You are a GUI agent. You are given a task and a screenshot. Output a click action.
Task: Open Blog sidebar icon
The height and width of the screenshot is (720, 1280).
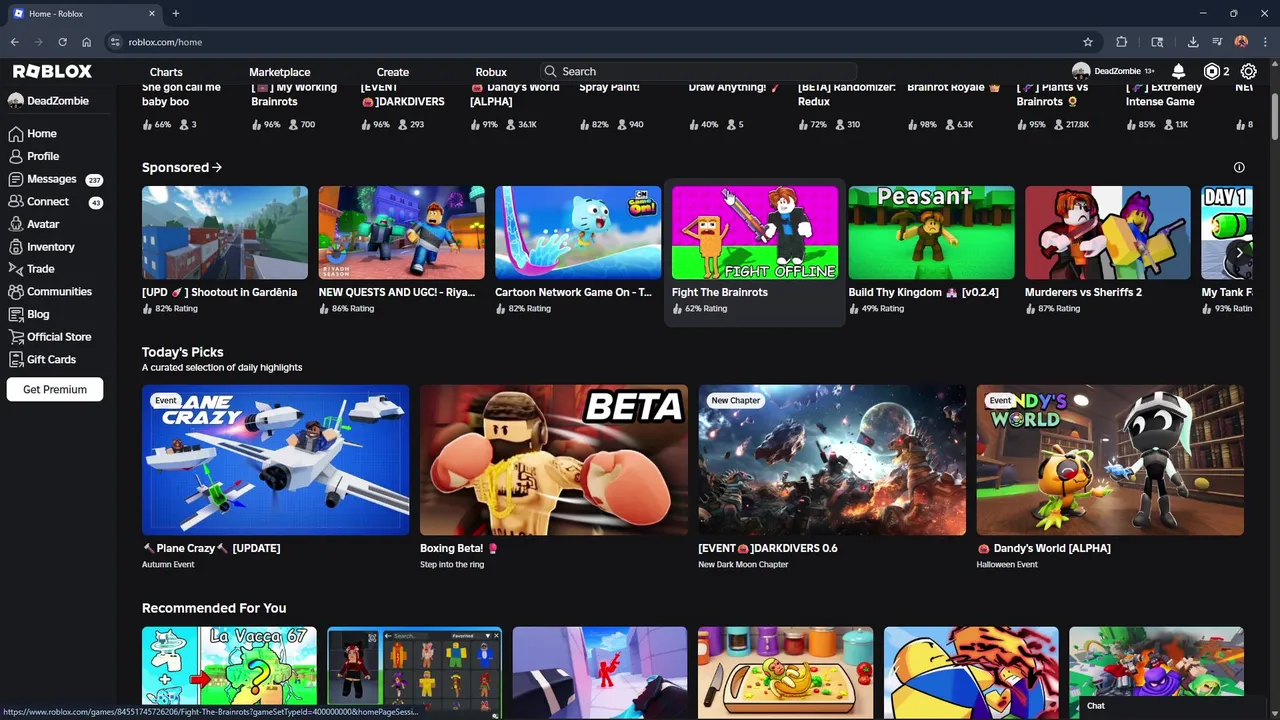coord(15,314)
